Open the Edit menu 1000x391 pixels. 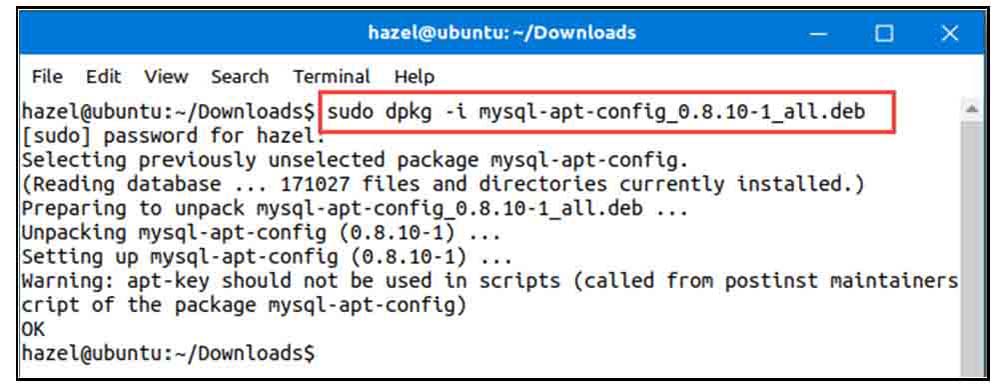pyautogui.click(x=103, y=77)
